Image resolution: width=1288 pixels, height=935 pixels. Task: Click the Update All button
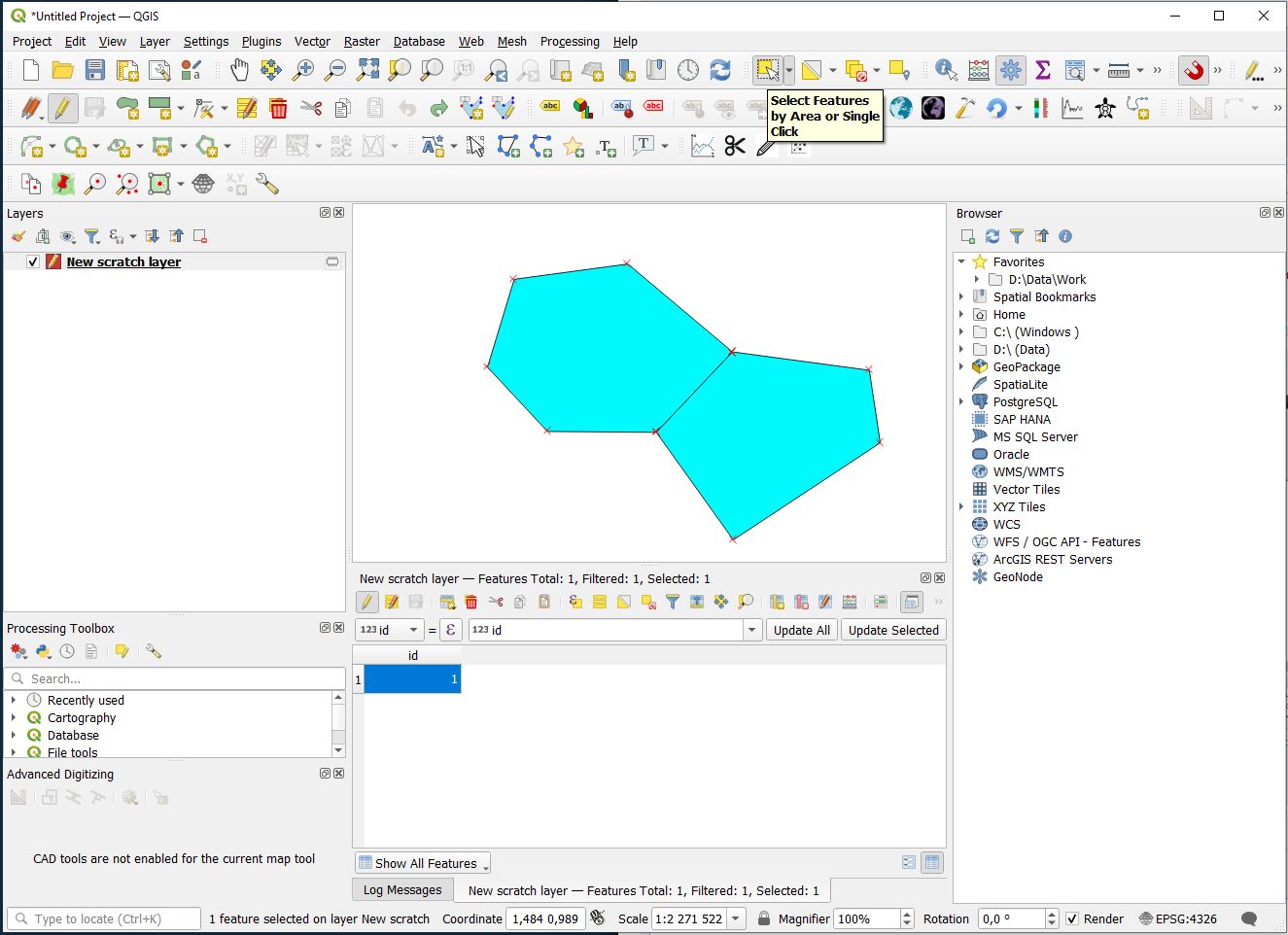click(x=801, y=630)
